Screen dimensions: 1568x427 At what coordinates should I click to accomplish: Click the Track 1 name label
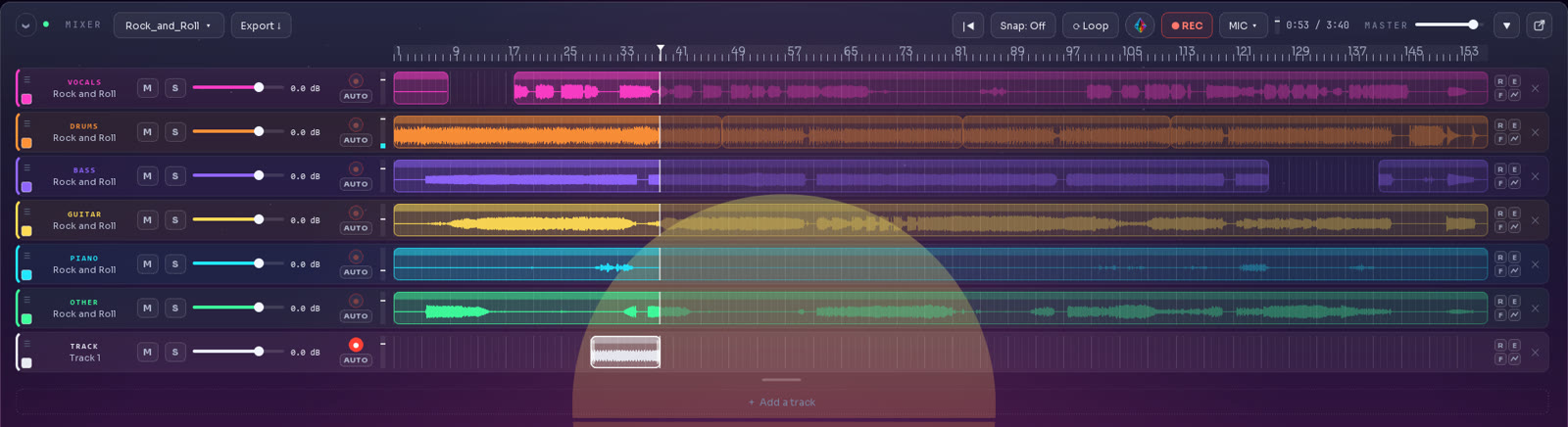pyautogui.click(x=84, y=358)
